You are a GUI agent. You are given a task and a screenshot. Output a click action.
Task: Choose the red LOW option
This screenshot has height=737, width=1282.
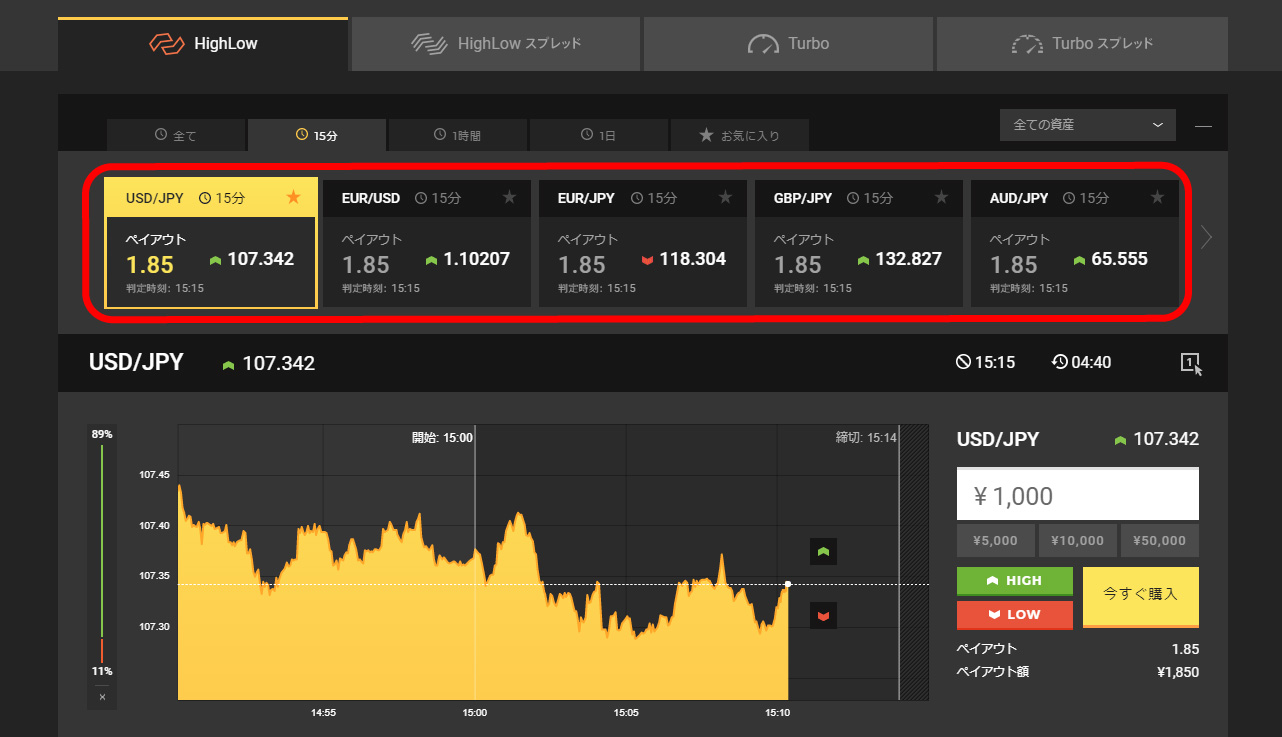coord(1015,614)
